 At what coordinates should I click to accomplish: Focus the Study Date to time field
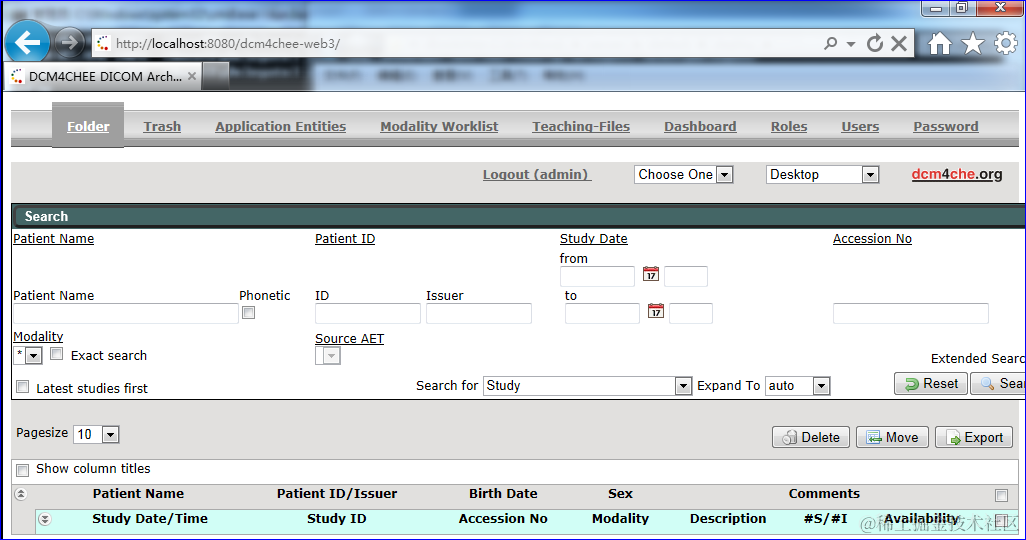point(691,314)
